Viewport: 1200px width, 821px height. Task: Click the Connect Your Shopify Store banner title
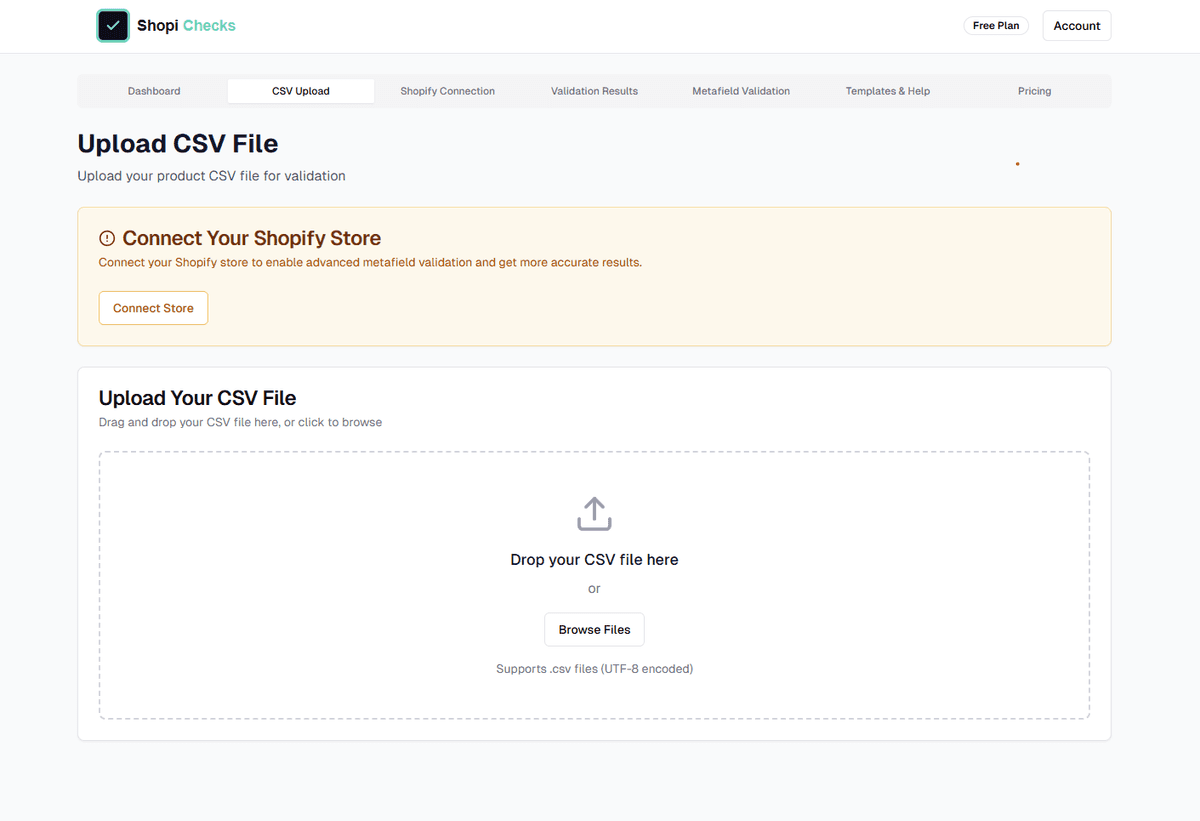click(251, 238)
